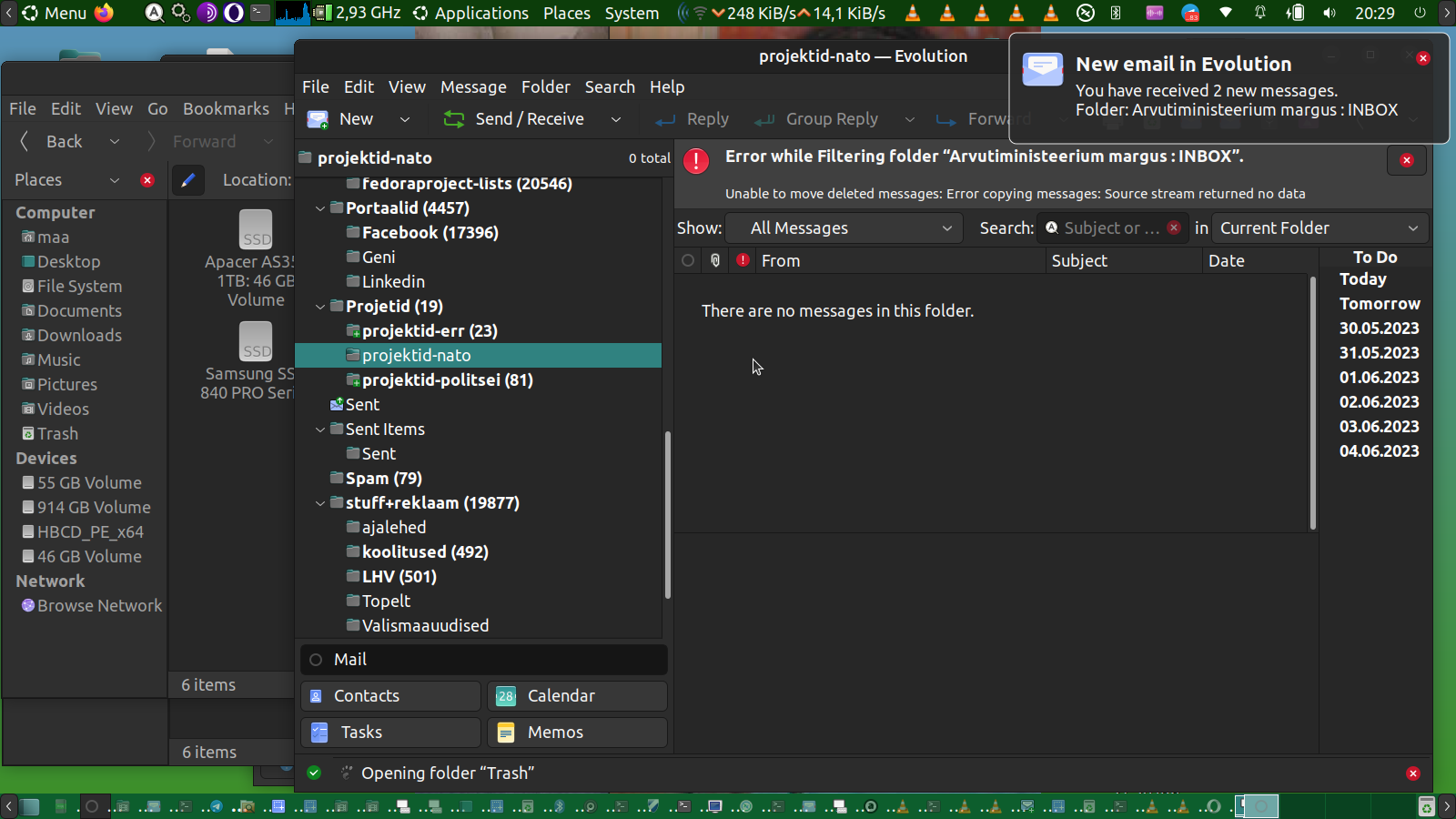The height and width of the screenshot is (819, 1456).
Task: Open the Show All Messages dropdown
Action: 850,228
